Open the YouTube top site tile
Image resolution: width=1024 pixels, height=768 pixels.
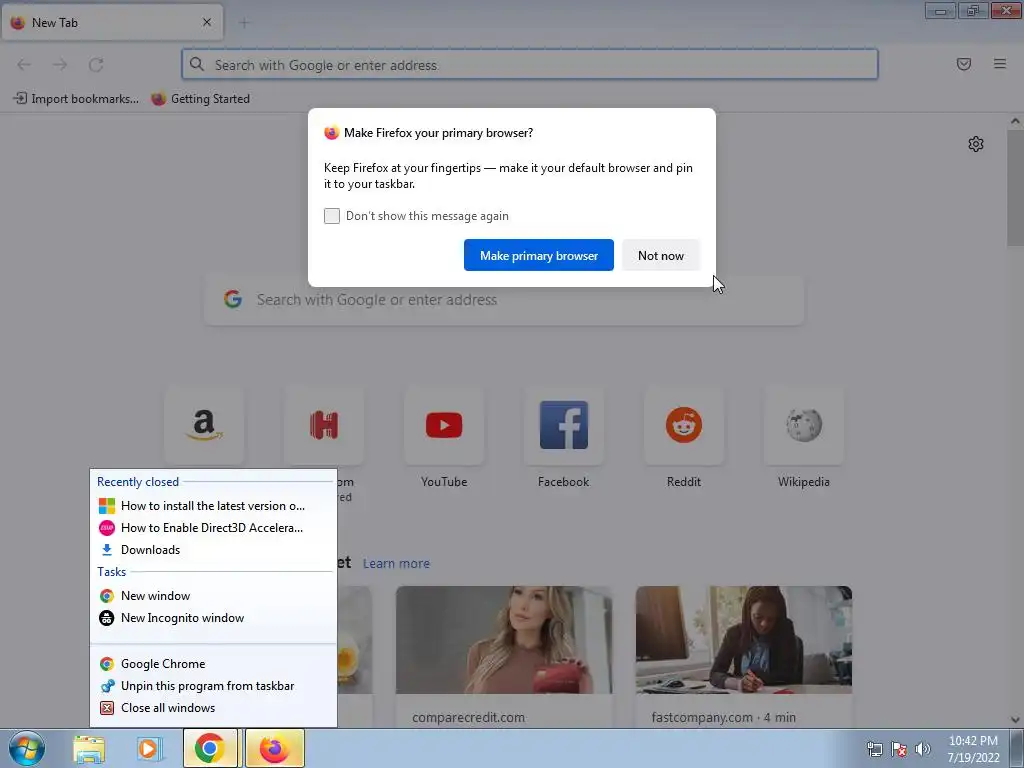pos(444,425)
